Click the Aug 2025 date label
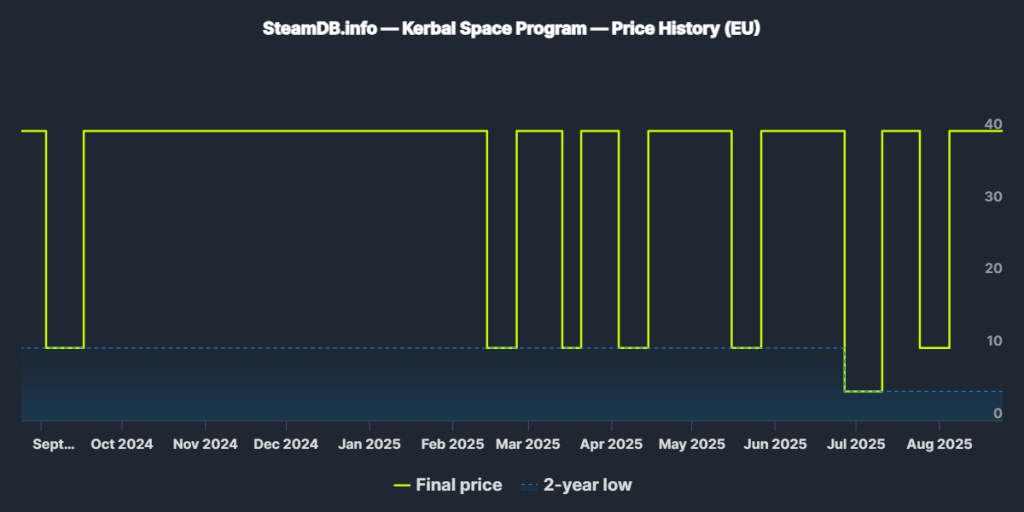1024x512 pixels. click(x=939, y=443)
